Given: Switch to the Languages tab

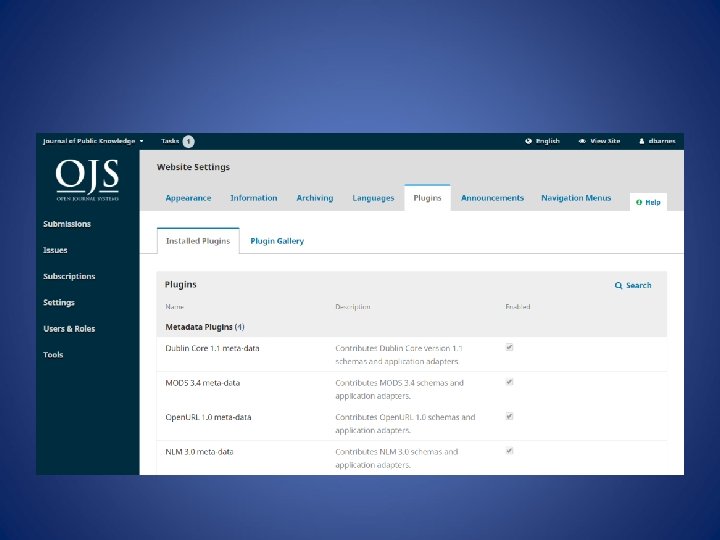Looking at the screenshot, I should tap(373, 198).
